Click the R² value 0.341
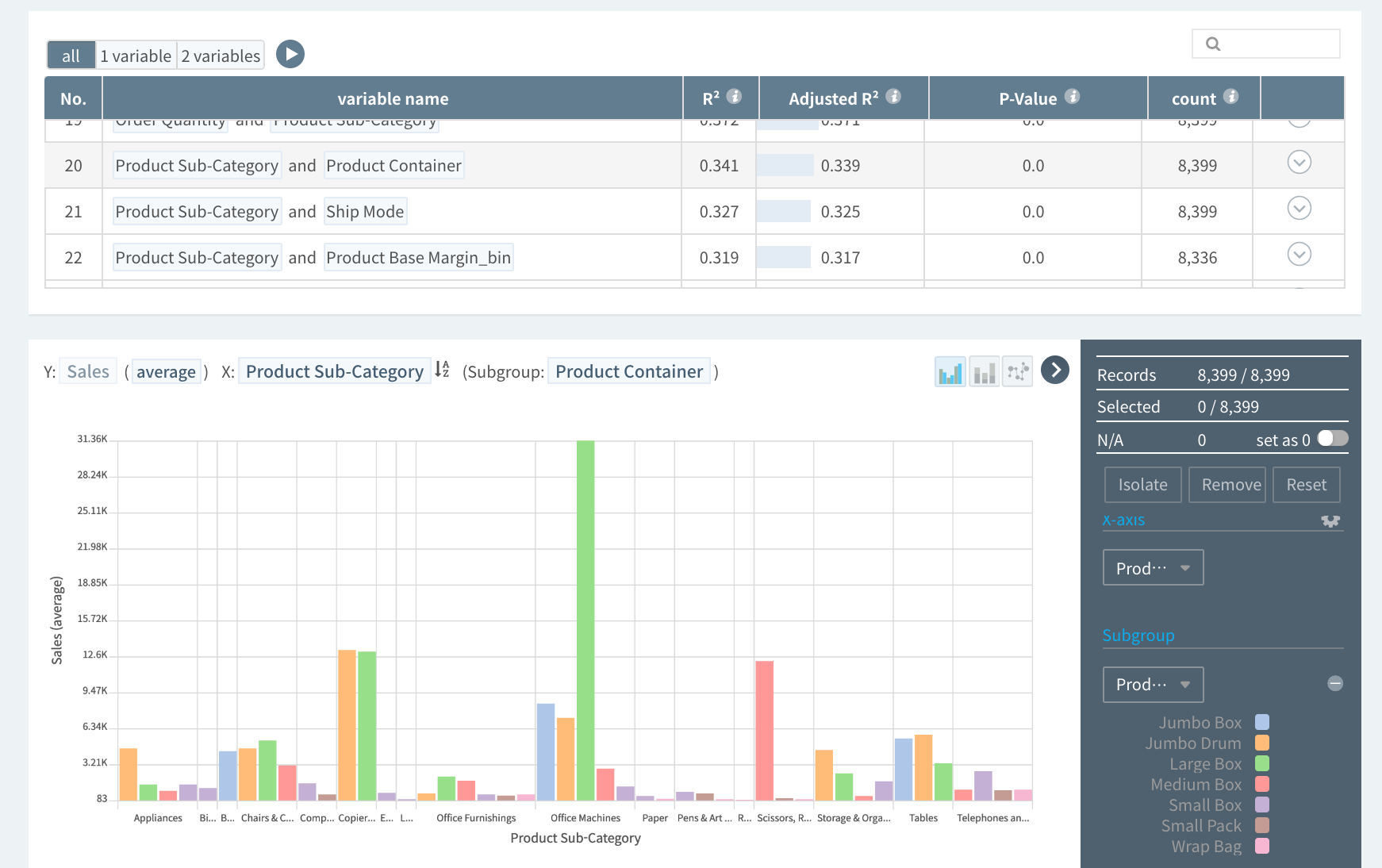This screenshot has width=1382, height=868. (719, 166)
